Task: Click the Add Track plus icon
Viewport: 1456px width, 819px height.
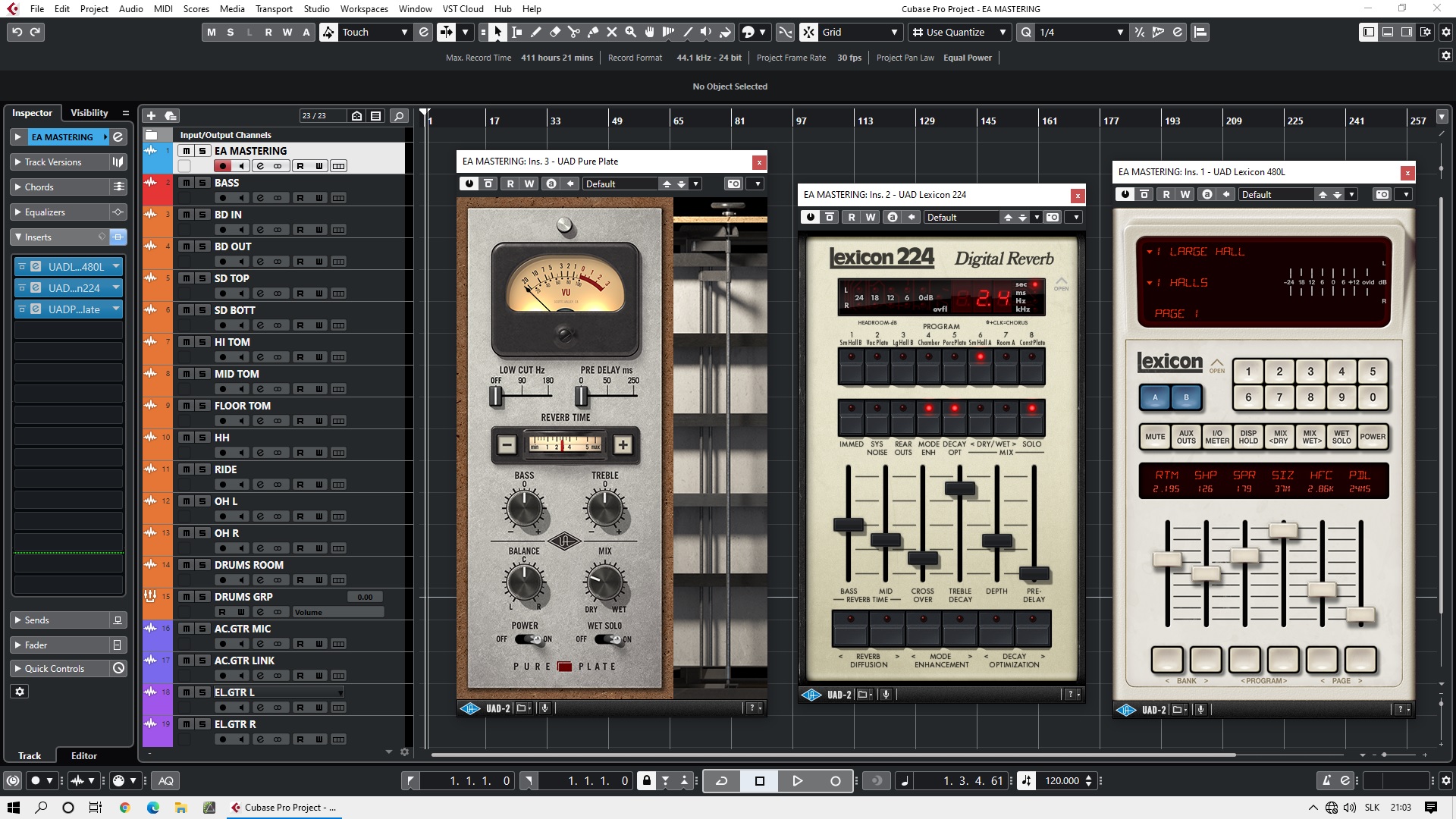Action: point(151,115)
